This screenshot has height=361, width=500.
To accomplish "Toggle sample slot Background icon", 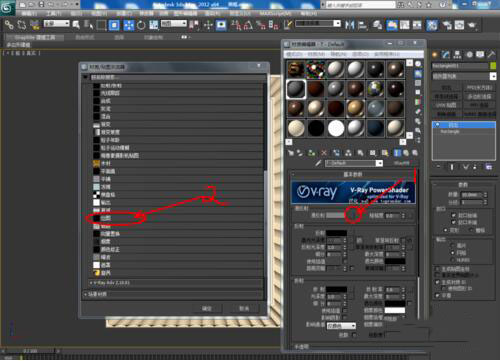I will click(x=418, y=83).
